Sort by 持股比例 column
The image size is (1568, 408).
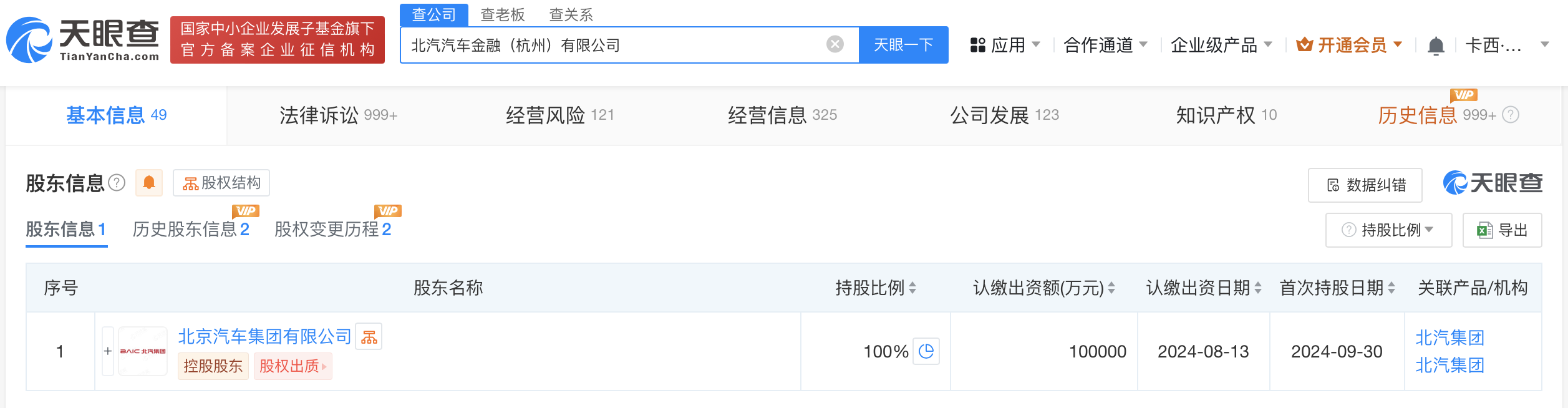point(912,288)
